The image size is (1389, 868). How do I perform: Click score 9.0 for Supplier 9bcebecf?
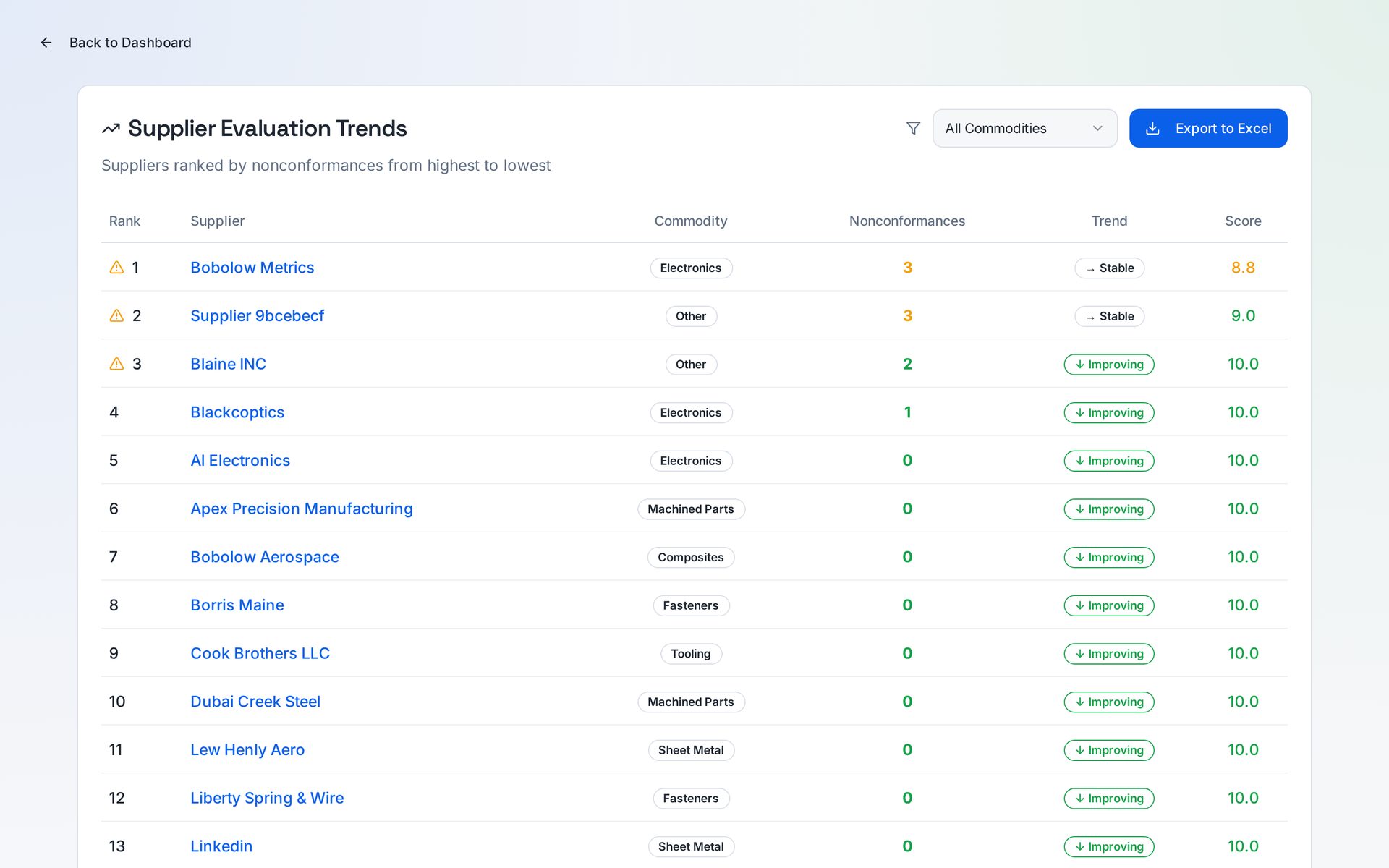pyautogui.click(x=1243, y=316)
